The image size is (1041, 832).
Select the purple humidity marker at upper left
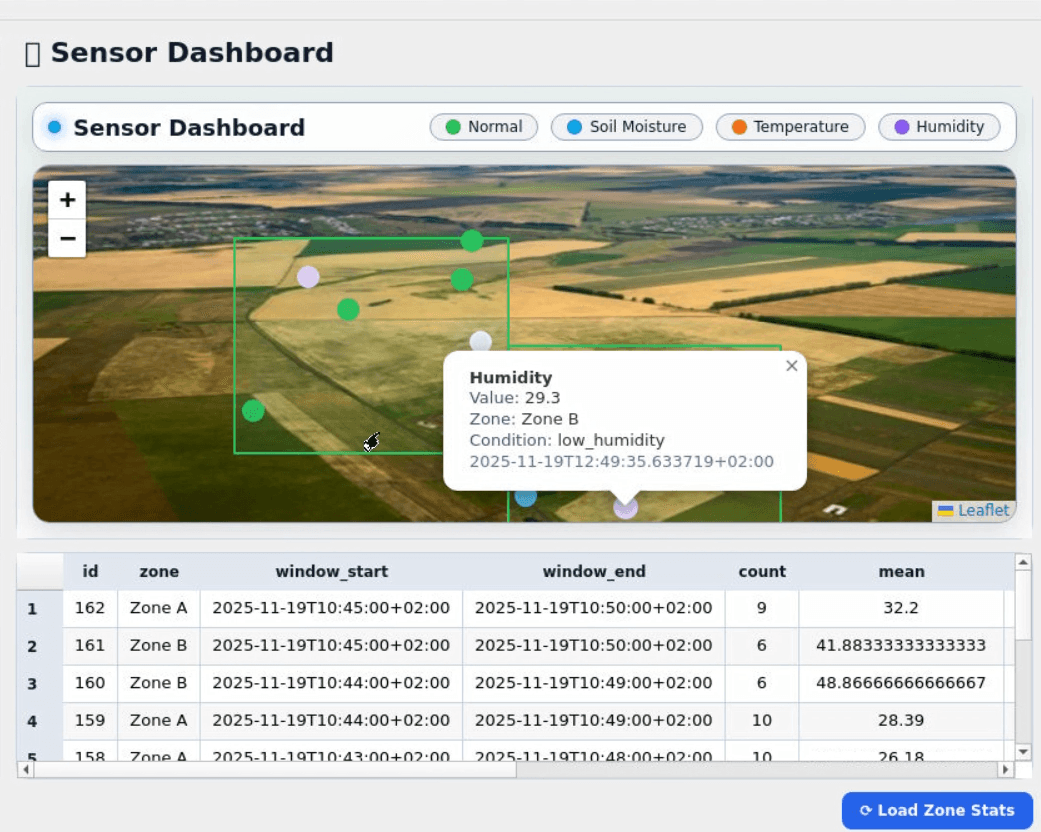(x=308, y=277)
